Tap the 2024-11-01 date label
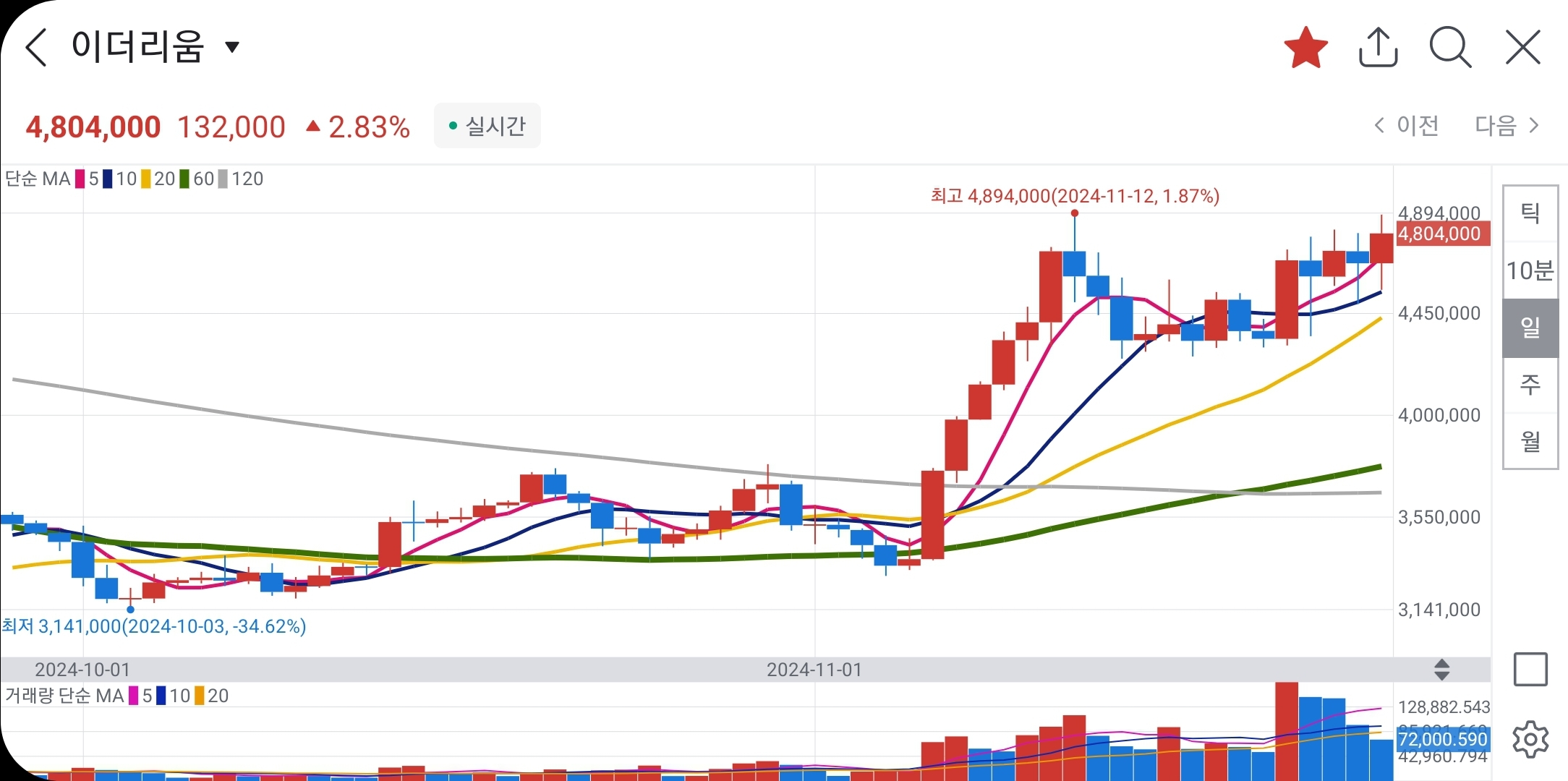The width and height of the screenshot is (1568, 781). point(814,670)
